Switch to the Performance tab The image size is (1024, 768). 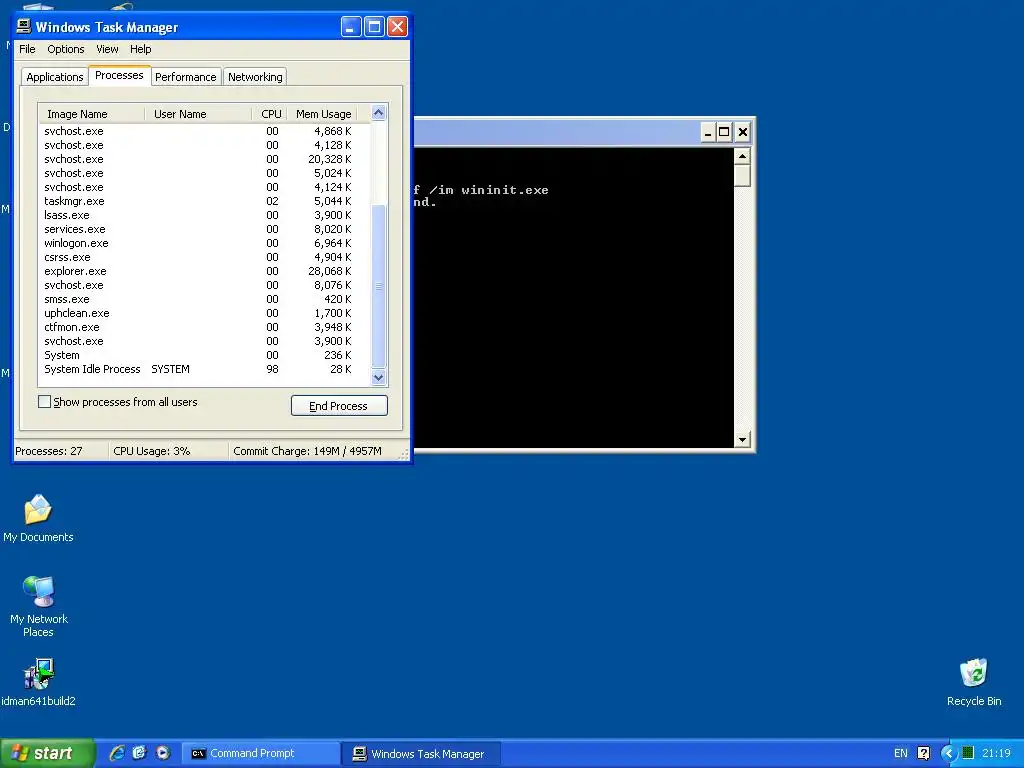point(185,77)
